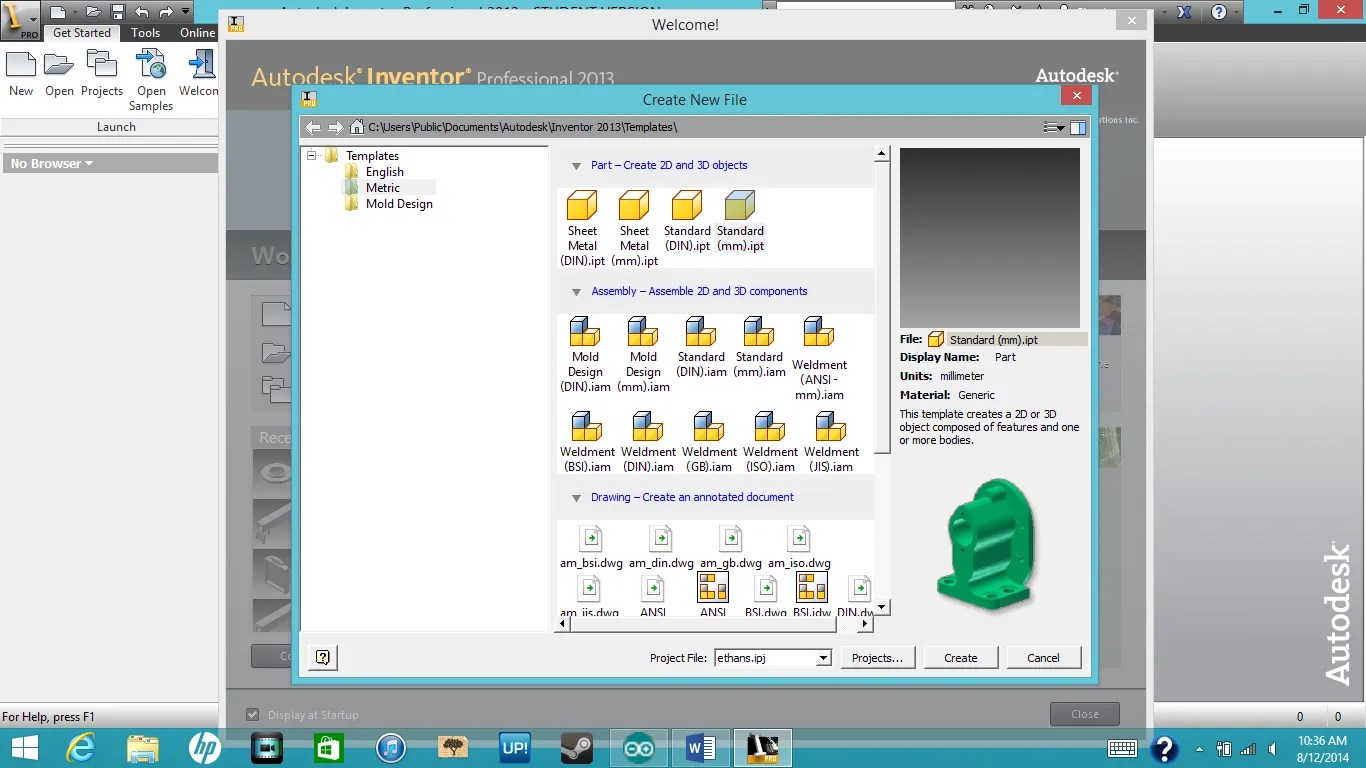The image size is (1366, 768).
Task: Click the Cancel button
Action: [1043, 657]
